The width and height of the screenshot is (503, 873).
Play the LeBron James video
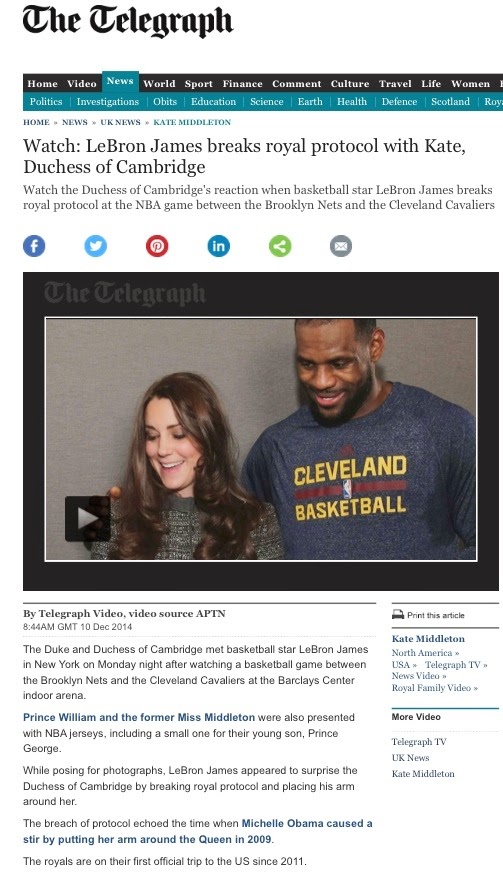coord(87,518)
